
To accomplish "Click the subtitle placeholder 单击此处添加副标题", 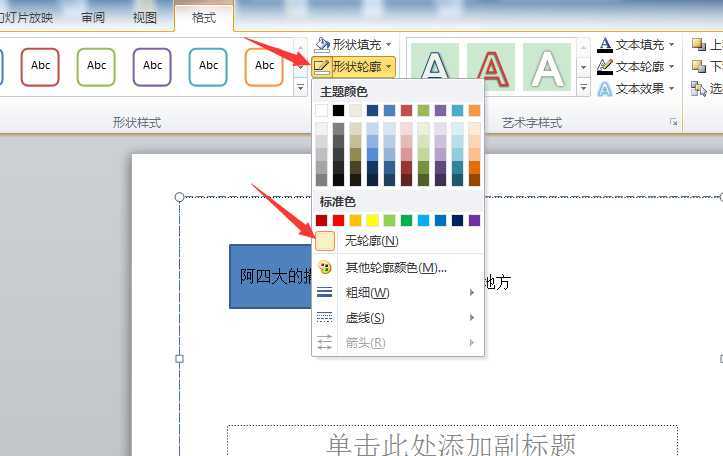I will pos(451,444).
